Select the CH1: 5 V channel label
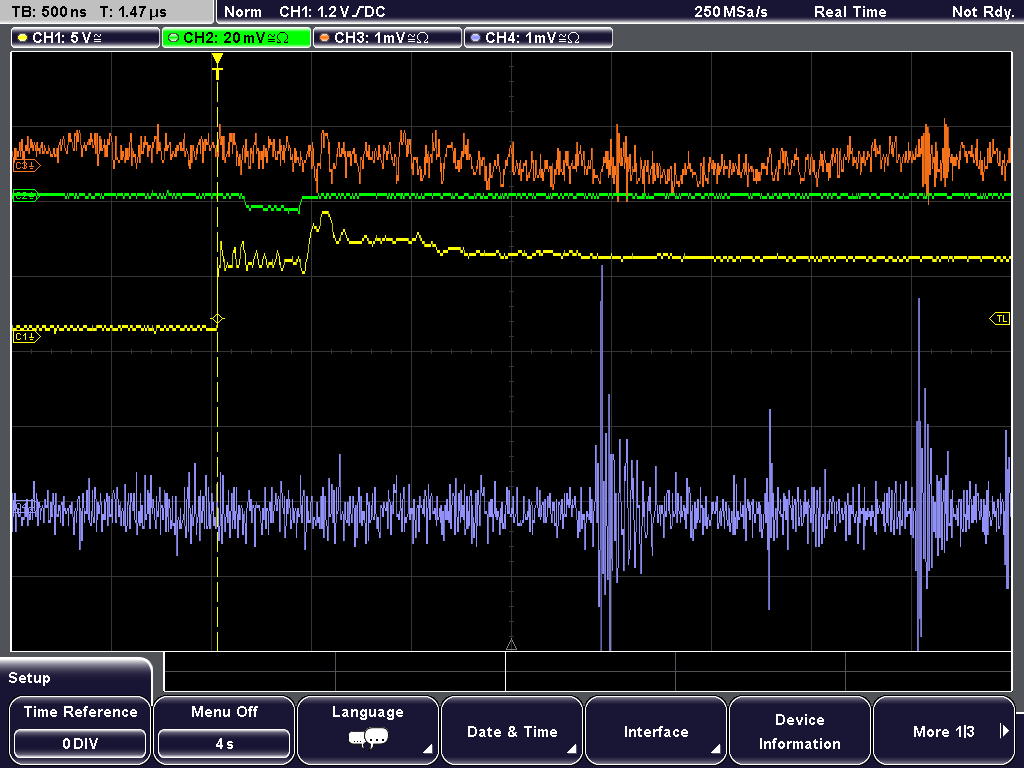 [x=86, y=38]
